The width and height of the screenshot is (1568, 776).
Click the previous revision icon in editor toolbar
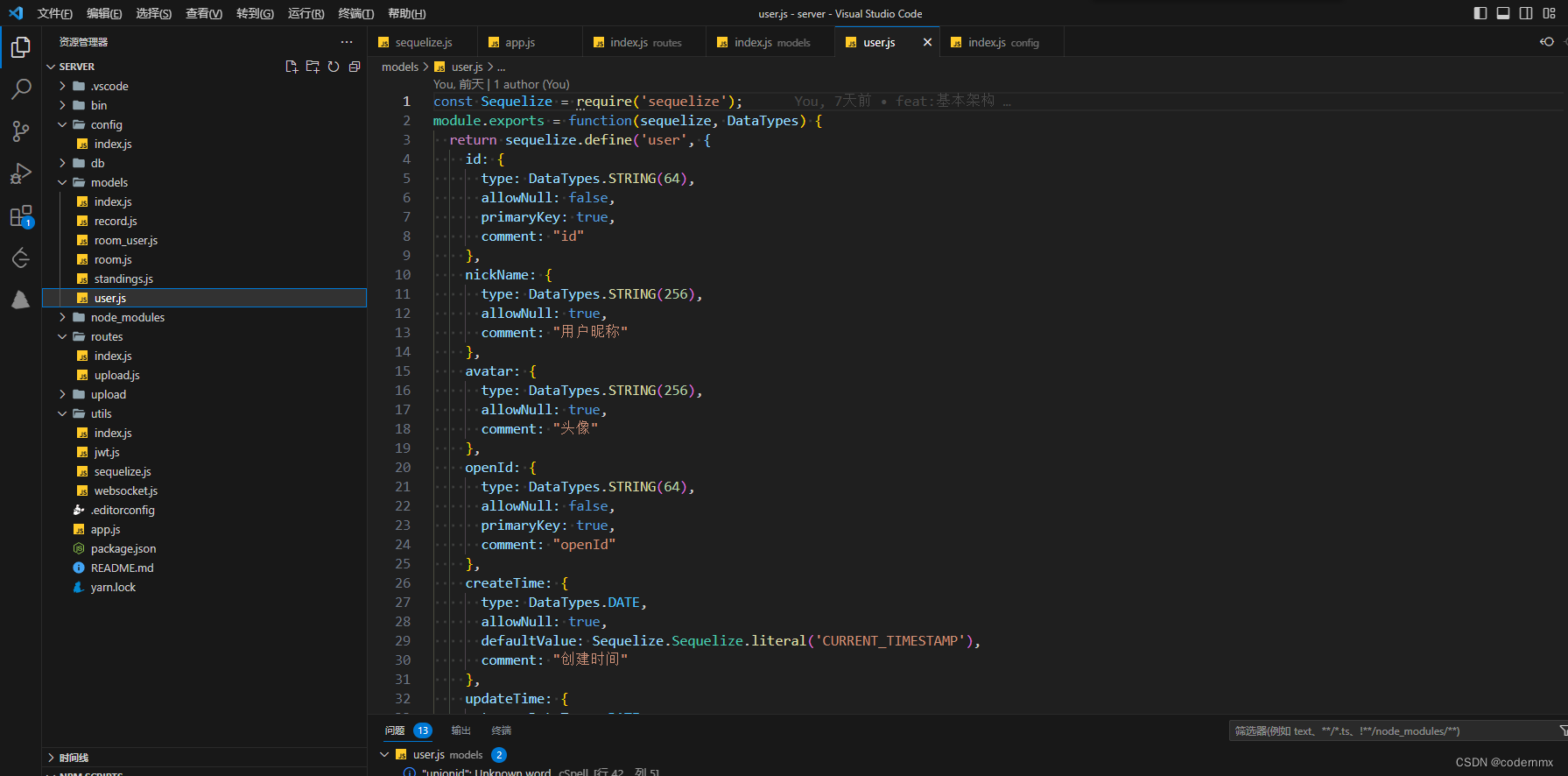click(1547, 42)
